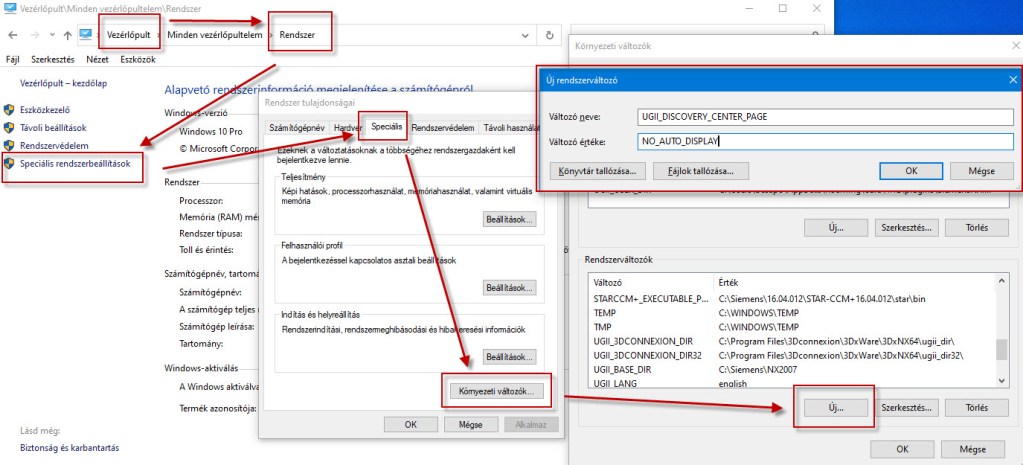Image resolution: width=1023 pixels, height=465 pixels.
Task: Switch to the Speciális tab
Action: pos(385,128)
